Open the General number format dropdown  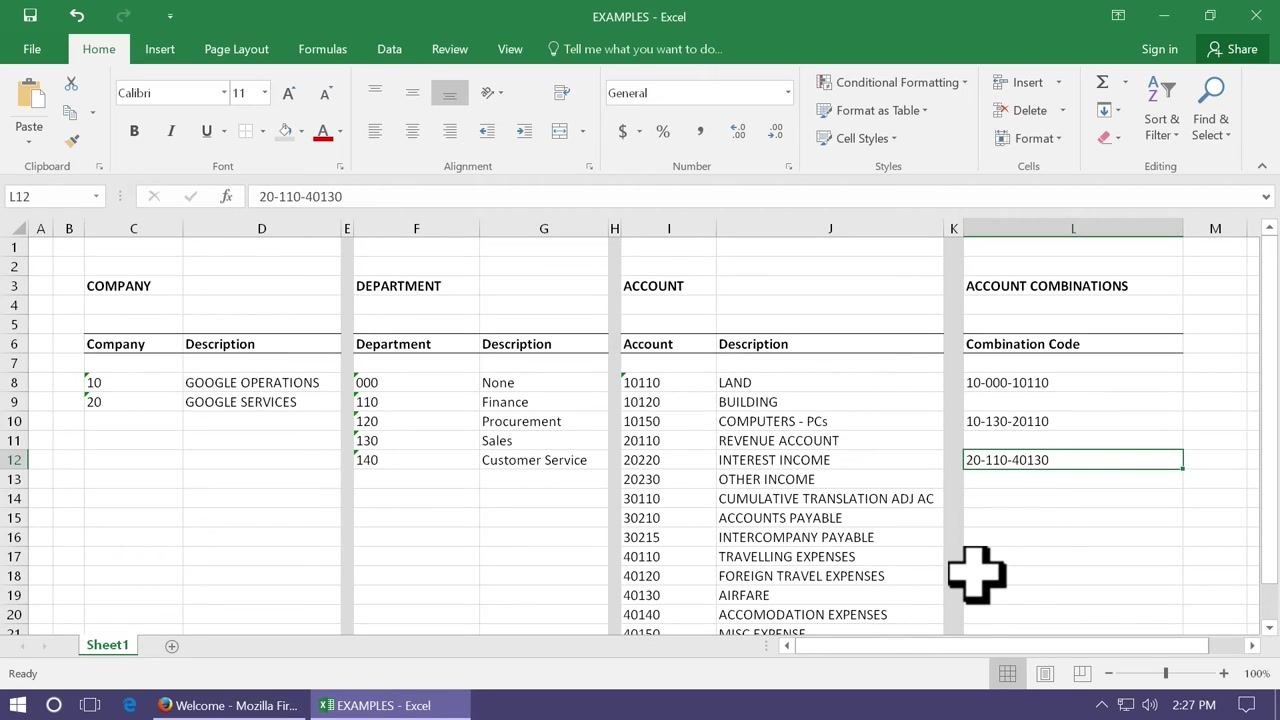pos(788,93)
